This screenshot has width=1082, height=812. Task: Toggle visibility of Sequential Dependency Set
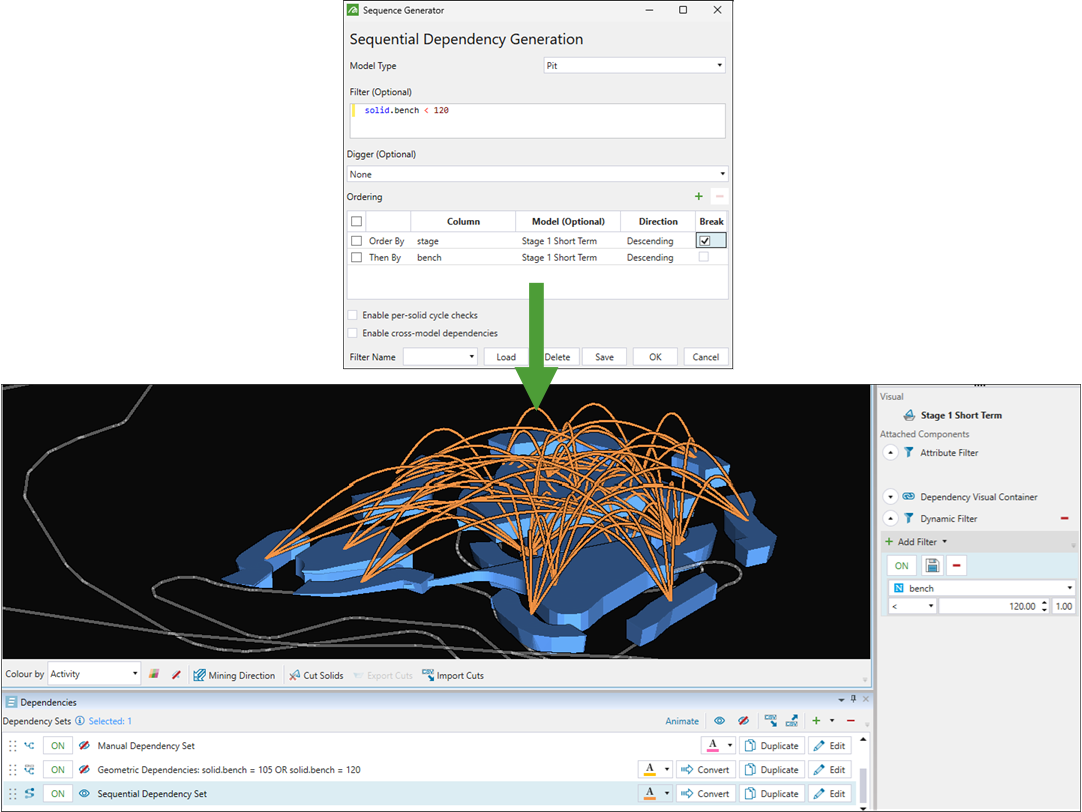(x=84, y=794)
